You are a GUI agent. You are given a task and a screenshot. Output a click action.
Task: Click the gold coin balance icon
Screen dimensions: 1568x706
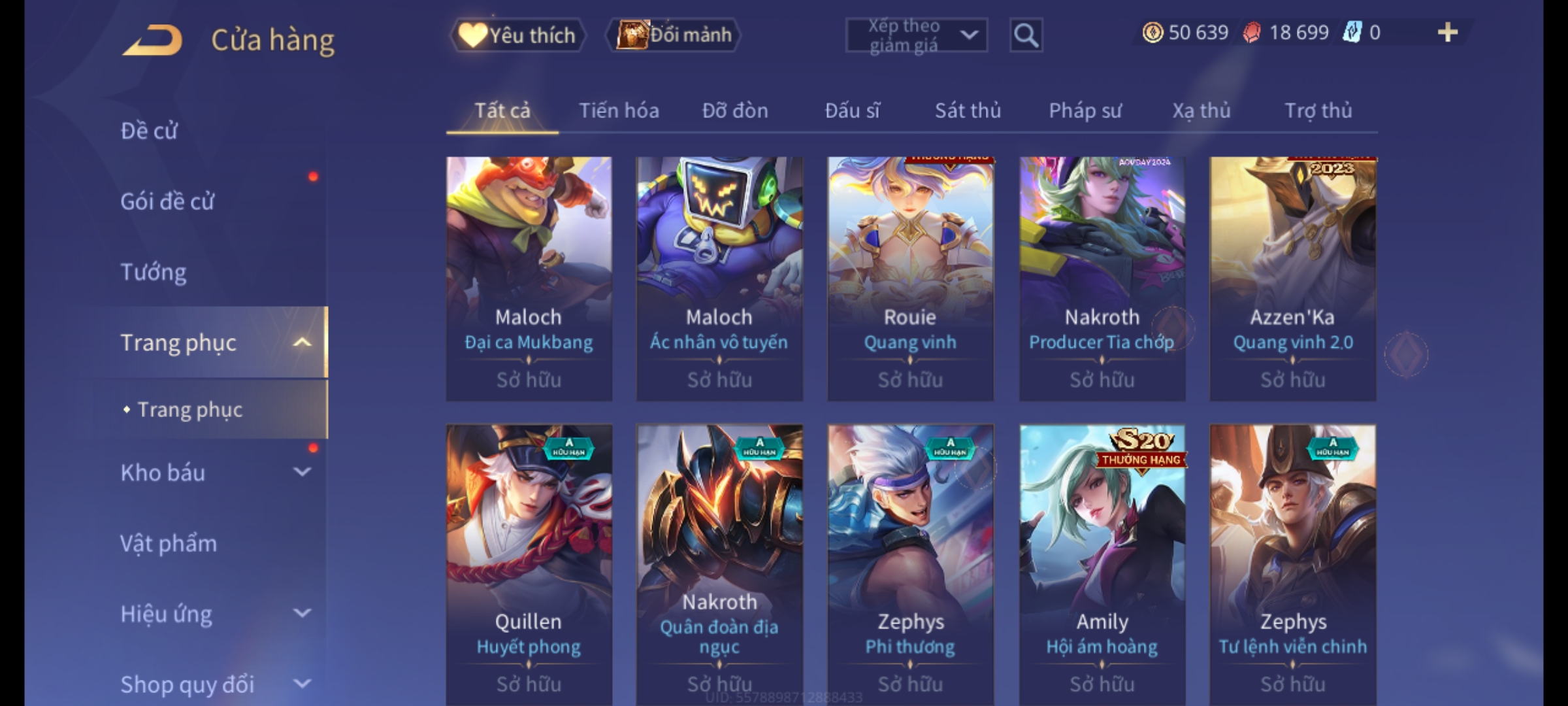click(x=1152, y=33)
